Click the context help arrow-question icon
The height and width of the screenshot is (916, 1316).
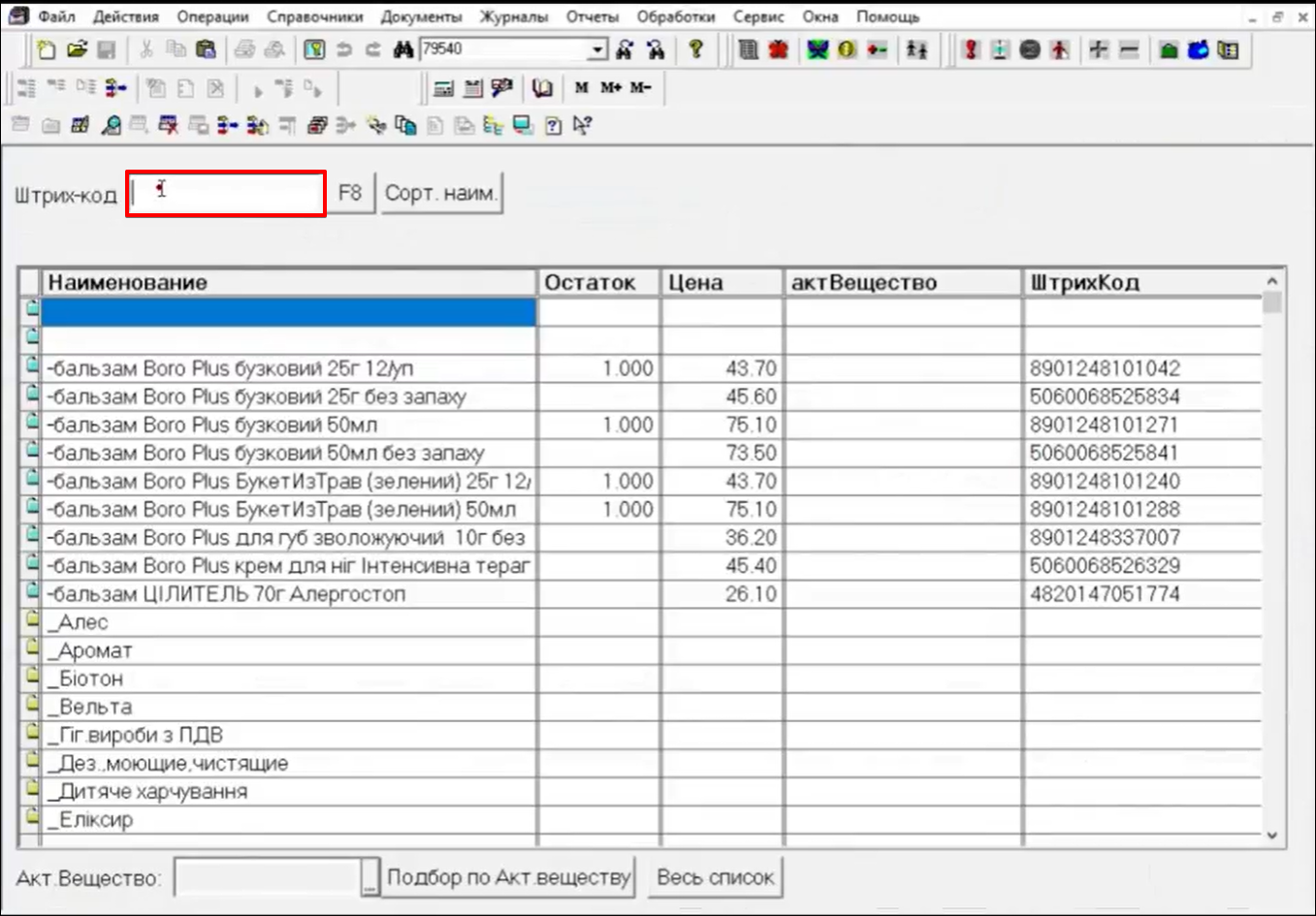coord(582,125)
